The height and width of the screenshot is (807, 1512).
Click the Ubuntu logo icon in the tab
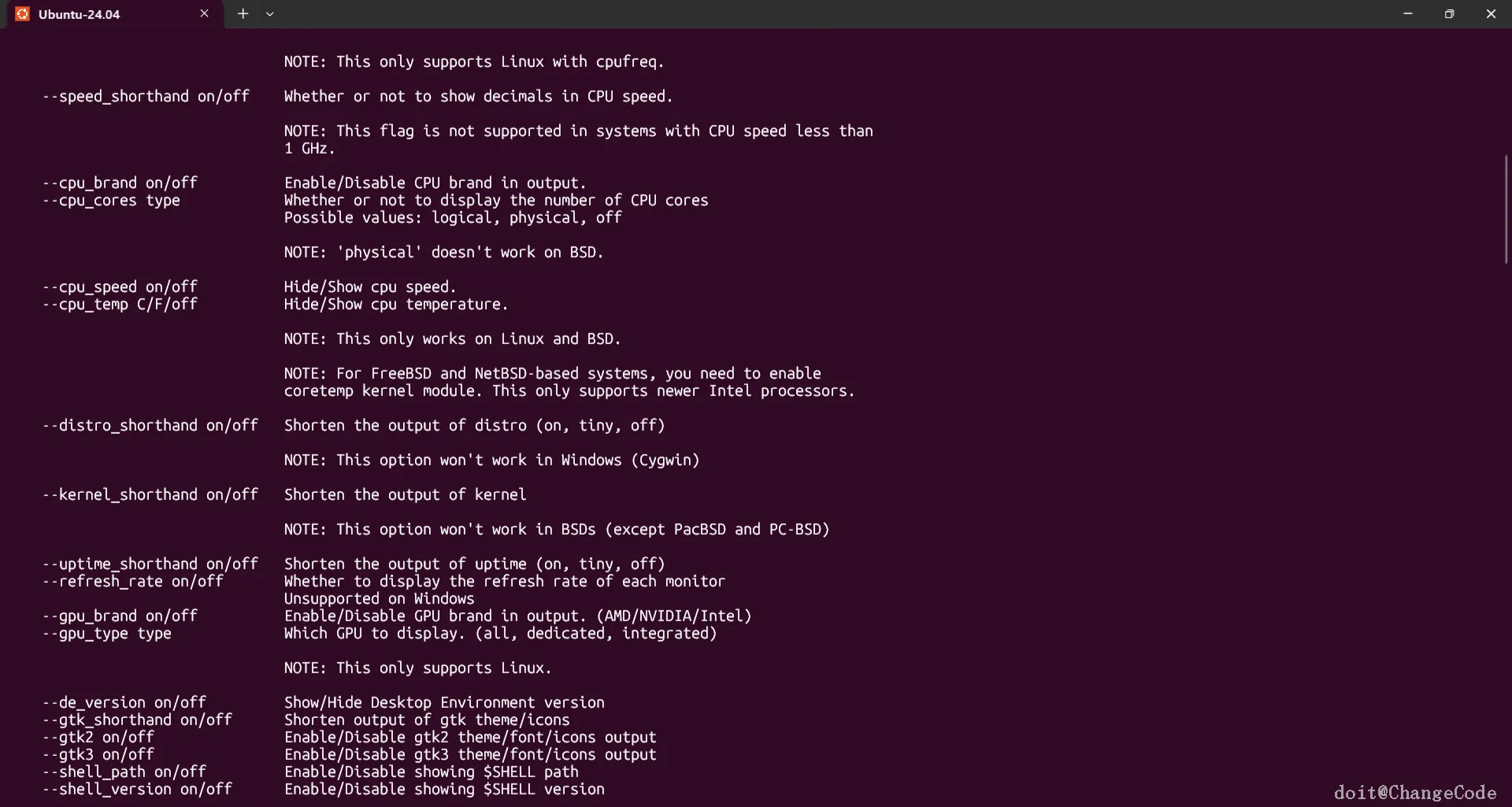22,14
